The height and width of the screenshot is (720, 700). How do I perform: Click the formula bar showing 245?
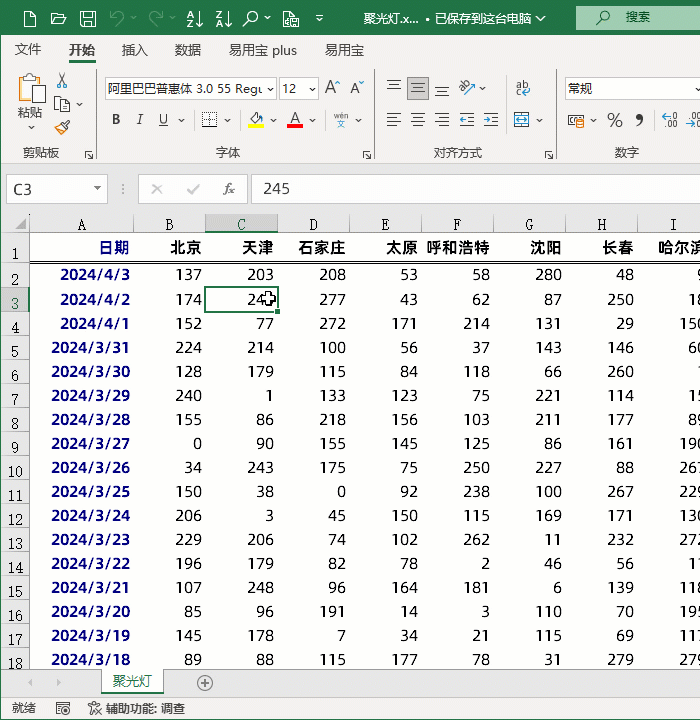click(475, 189)
